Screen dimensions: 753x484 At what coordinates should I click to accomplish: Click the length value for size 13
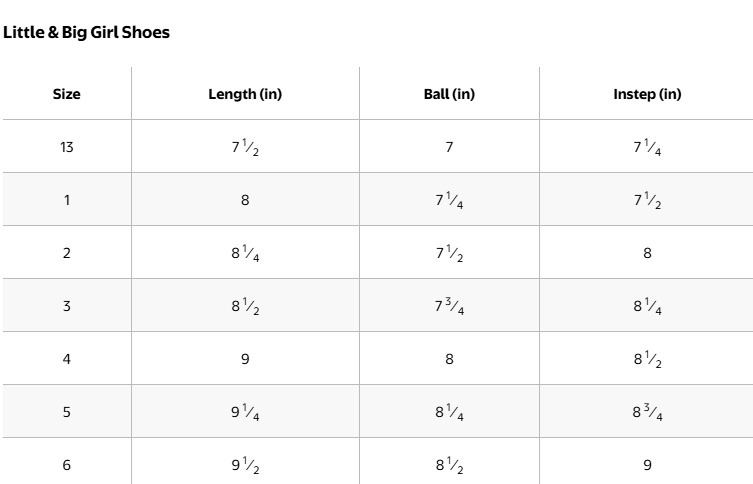coord(245,148)
